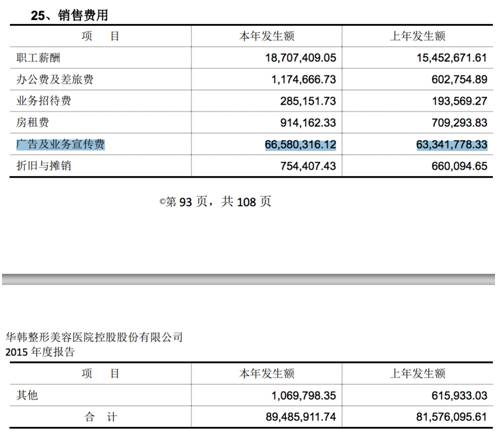Select the 房租费 row label
This screenshot has height=431, width=497.
pos(33,122)
